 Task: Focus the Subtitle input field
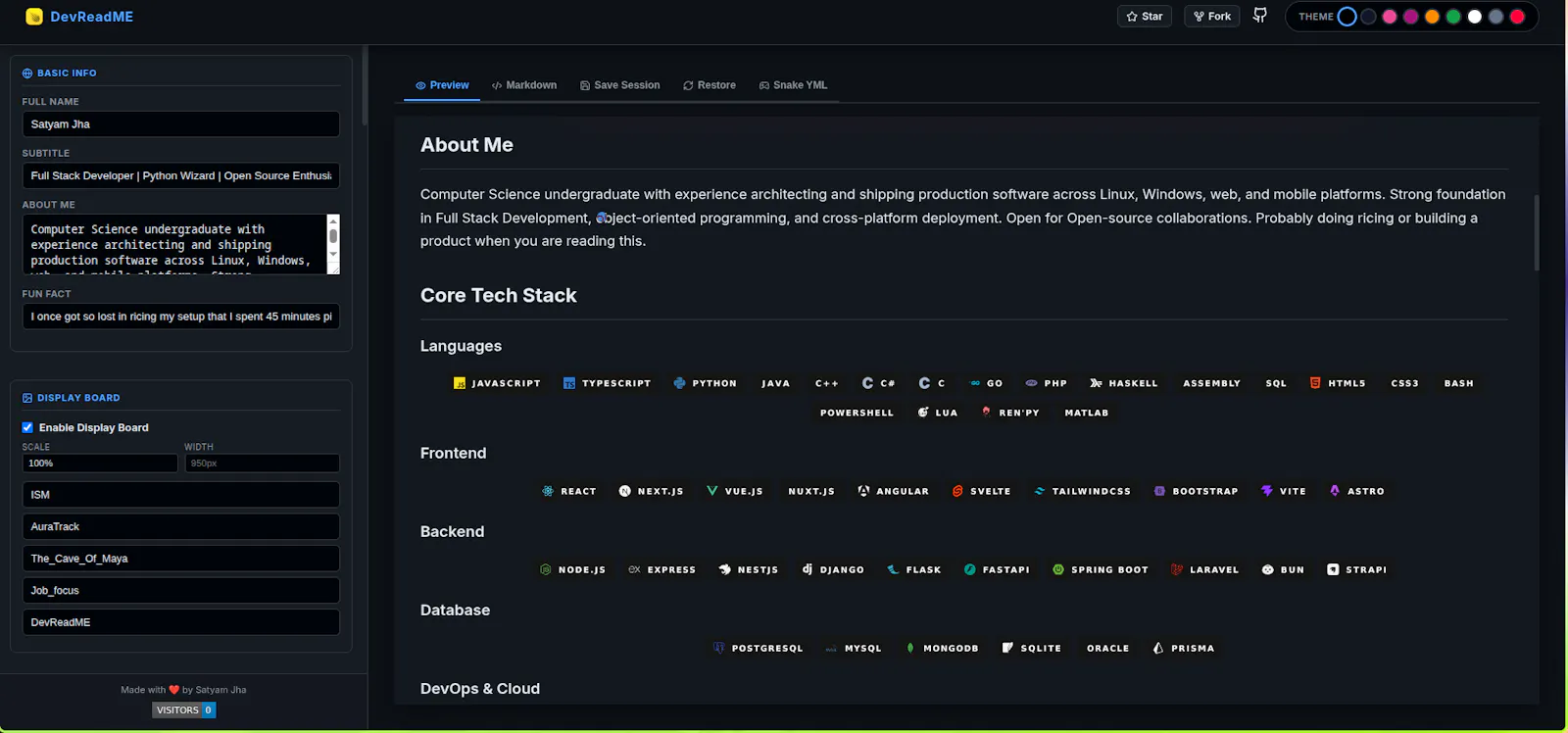point(181,175)
